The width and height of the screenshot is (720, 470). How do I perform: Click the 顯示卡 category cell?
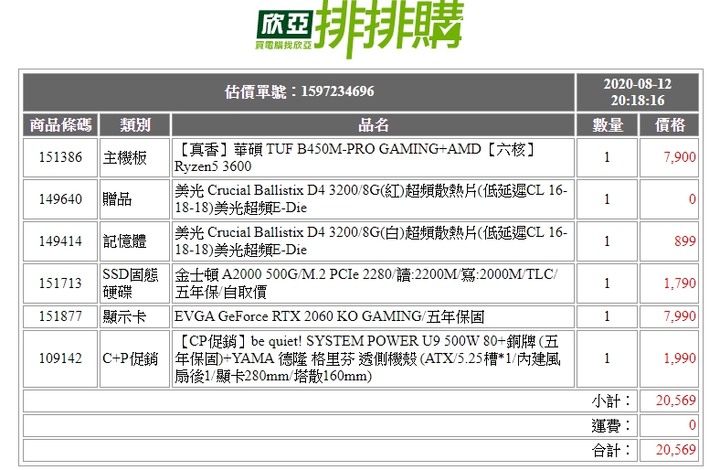pyautogui.click(x=135, y=316)
